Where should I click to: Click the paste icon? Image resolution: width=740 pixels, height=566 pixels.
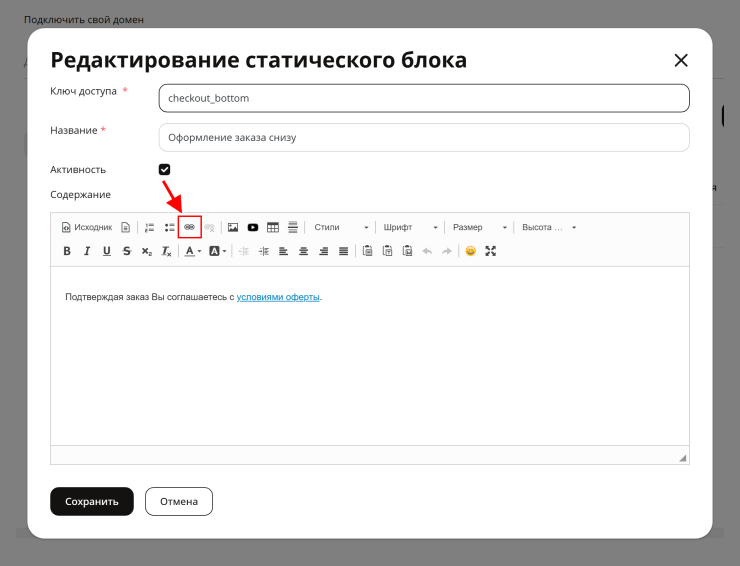367,251
